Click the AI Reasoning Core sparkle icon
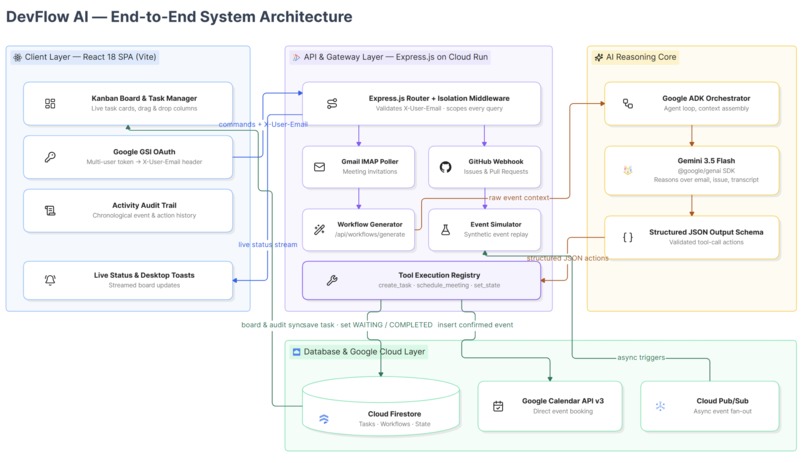 [598, 58]
